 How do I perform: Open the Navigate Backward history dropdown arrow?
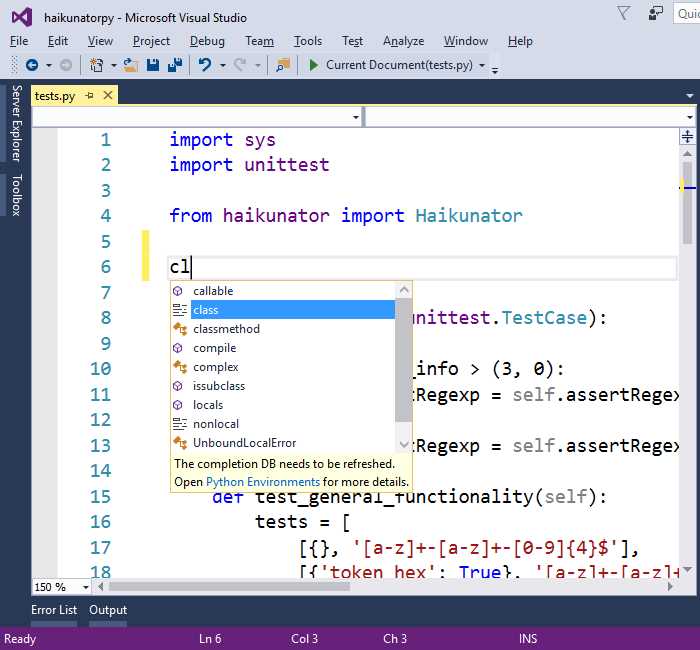click(49, 66)
